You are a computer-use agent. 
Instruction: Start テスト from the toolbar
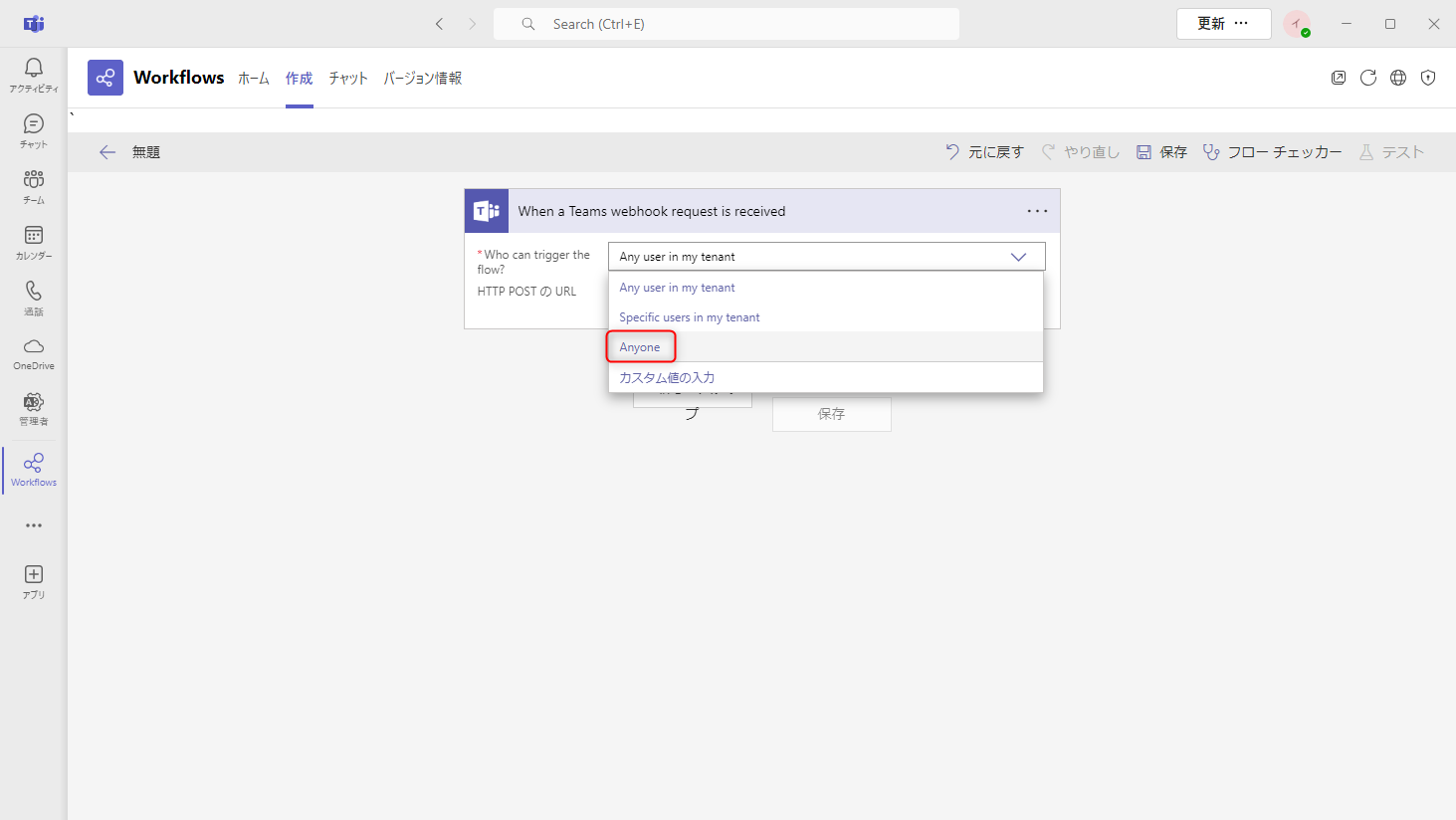(1391, 152)
